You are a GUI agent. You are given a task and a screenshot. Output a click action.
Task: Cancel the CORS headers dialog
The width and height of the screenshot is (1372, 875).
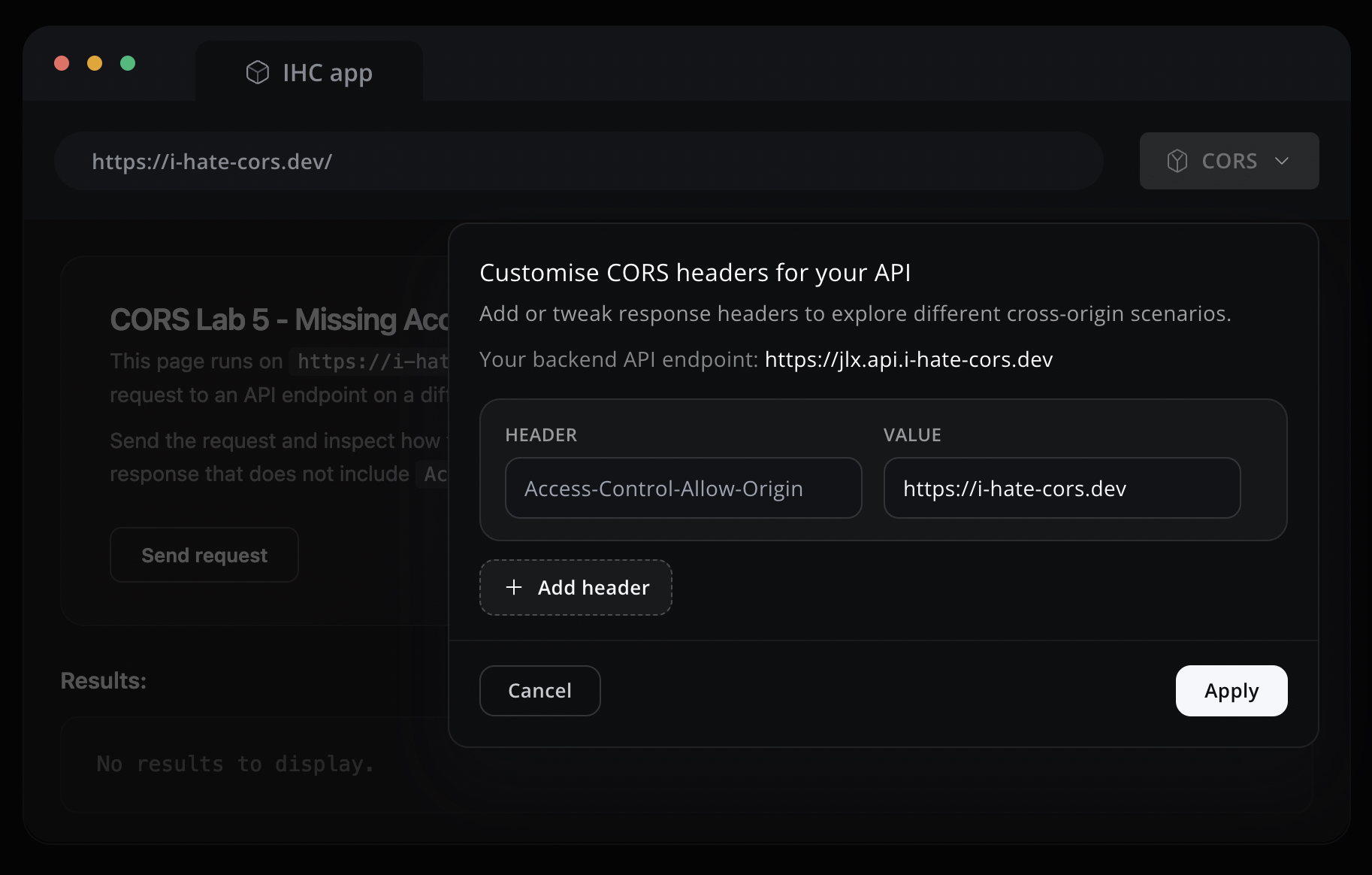click(539, 690)
